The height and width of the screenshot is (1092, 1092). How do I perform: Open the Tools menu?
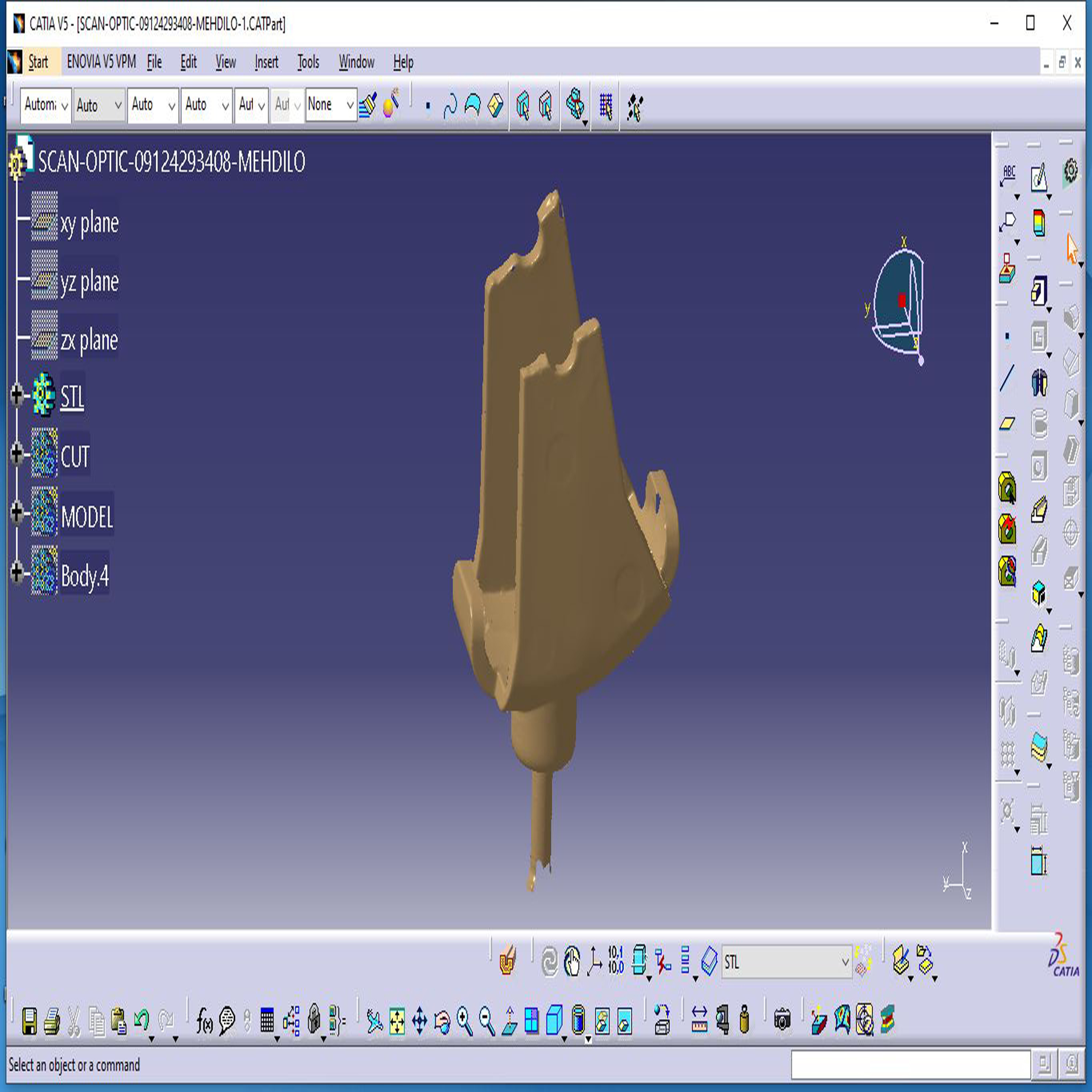click(x=308, y=62)
